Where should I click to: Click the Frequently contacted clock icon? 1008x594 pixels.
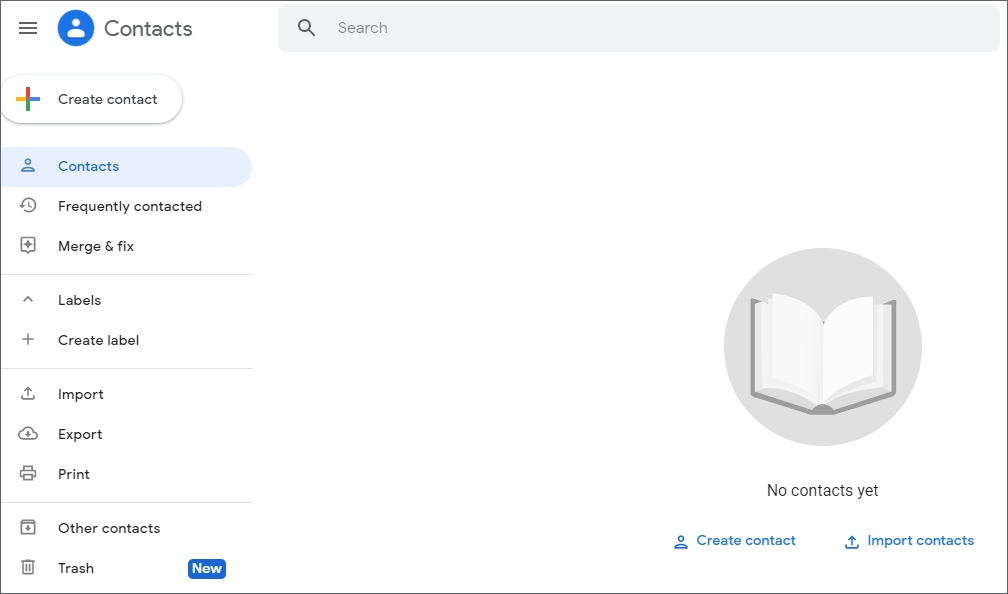[x=29, y=206]
